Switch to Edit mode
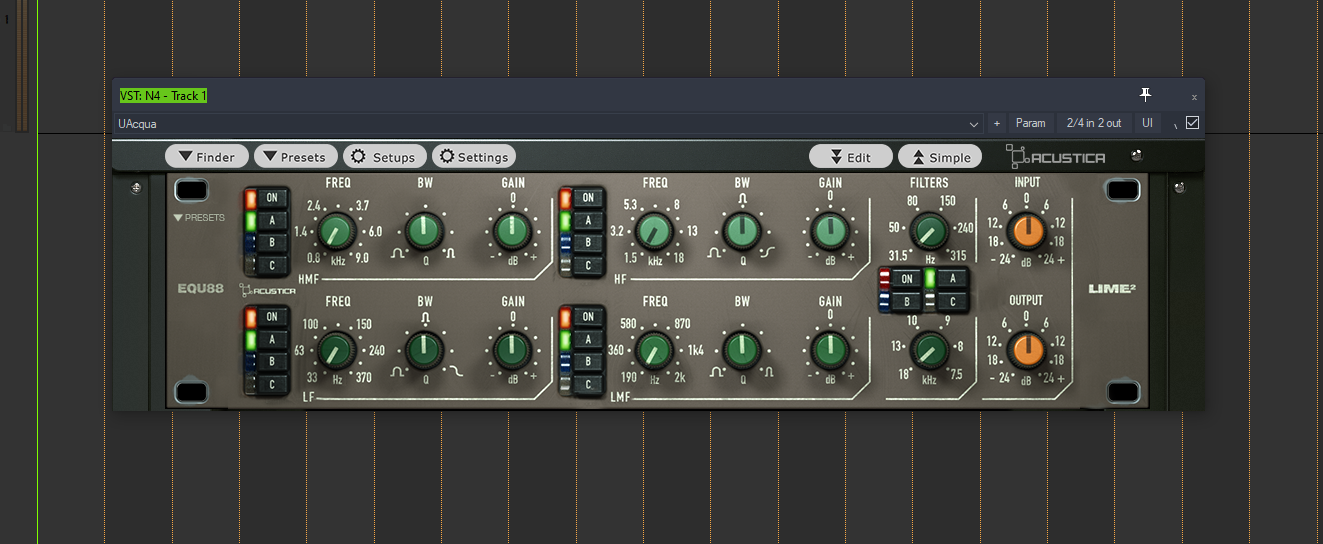This screenshot has width=1323, height=544. point(851,157)
